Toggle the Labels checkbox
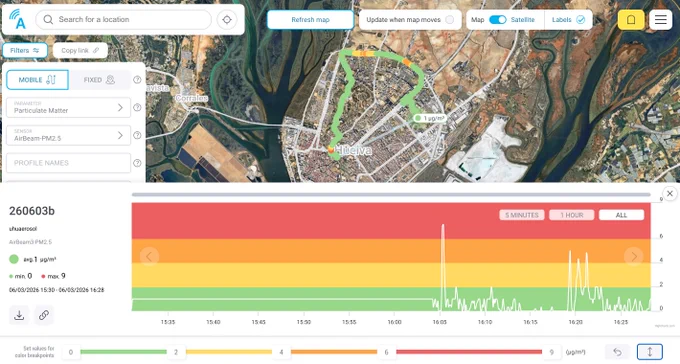Image resolution: width=680 pixels, height=364 pixels. coord(580,20)
